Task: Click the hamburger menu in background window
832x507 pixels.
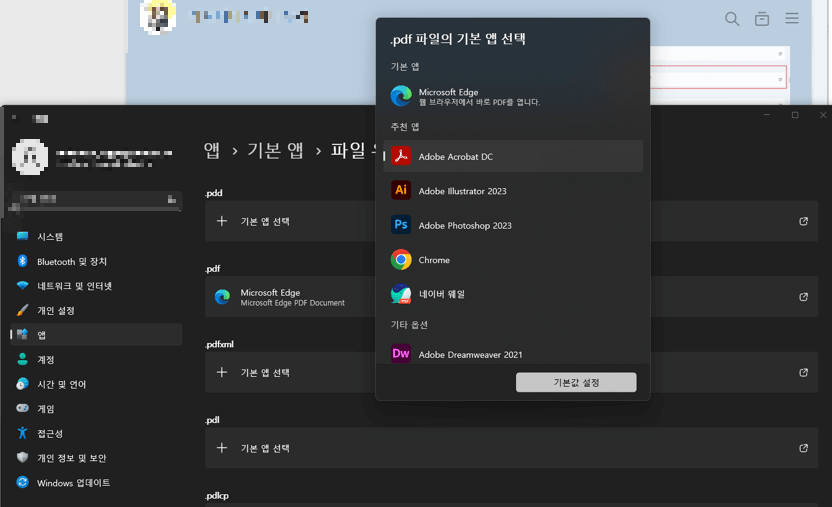Action: click(792, 19)
